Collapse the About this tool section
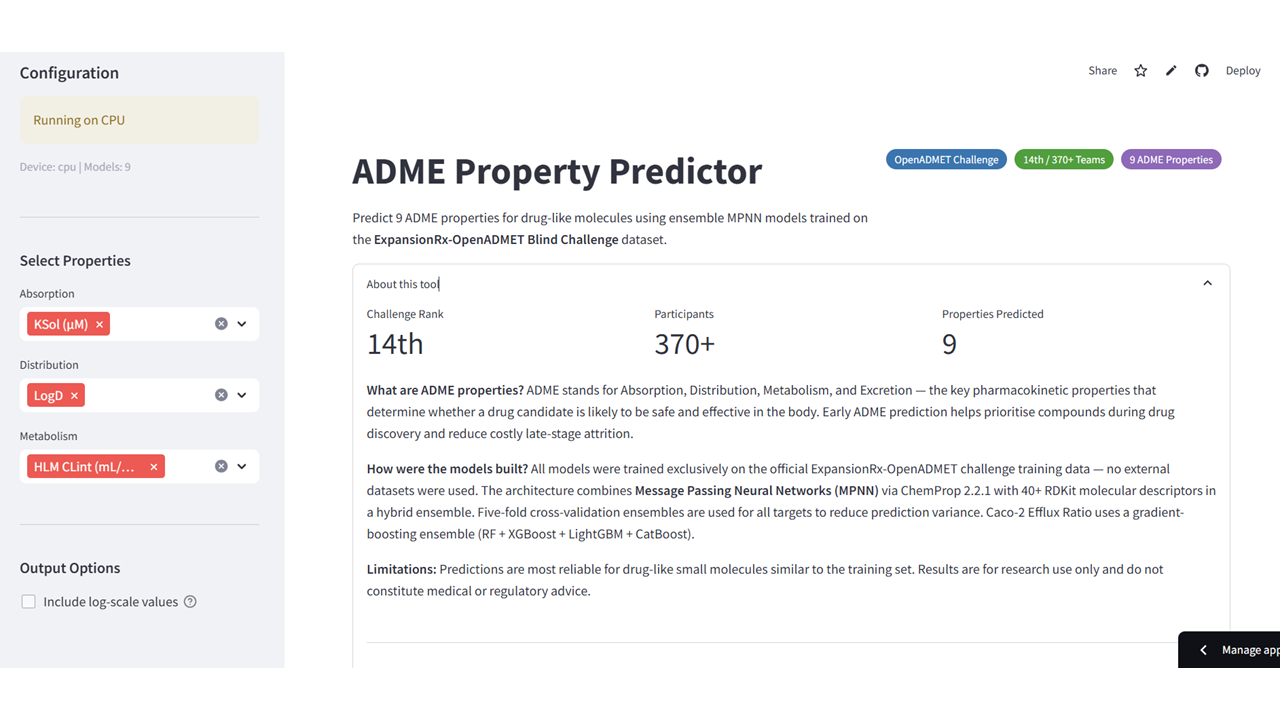This screenshot has width=1280, height=720. (x=1207, y=283)
